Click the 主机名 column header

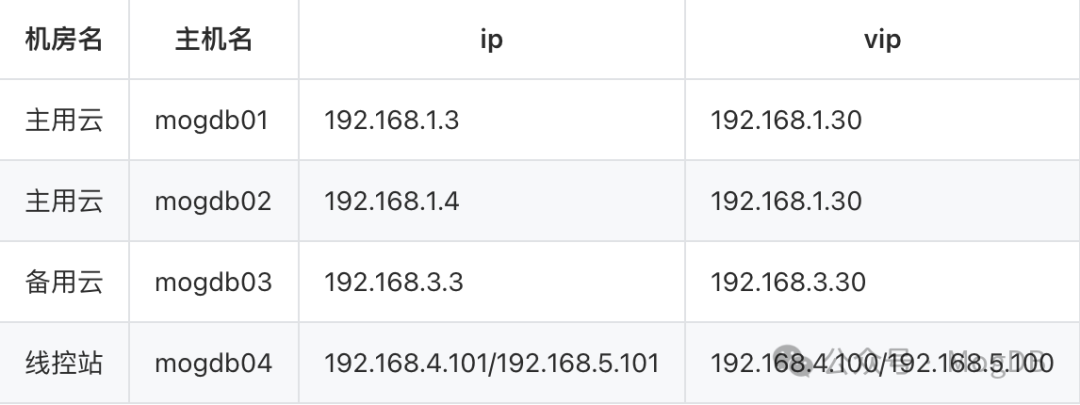coord(214,39)
